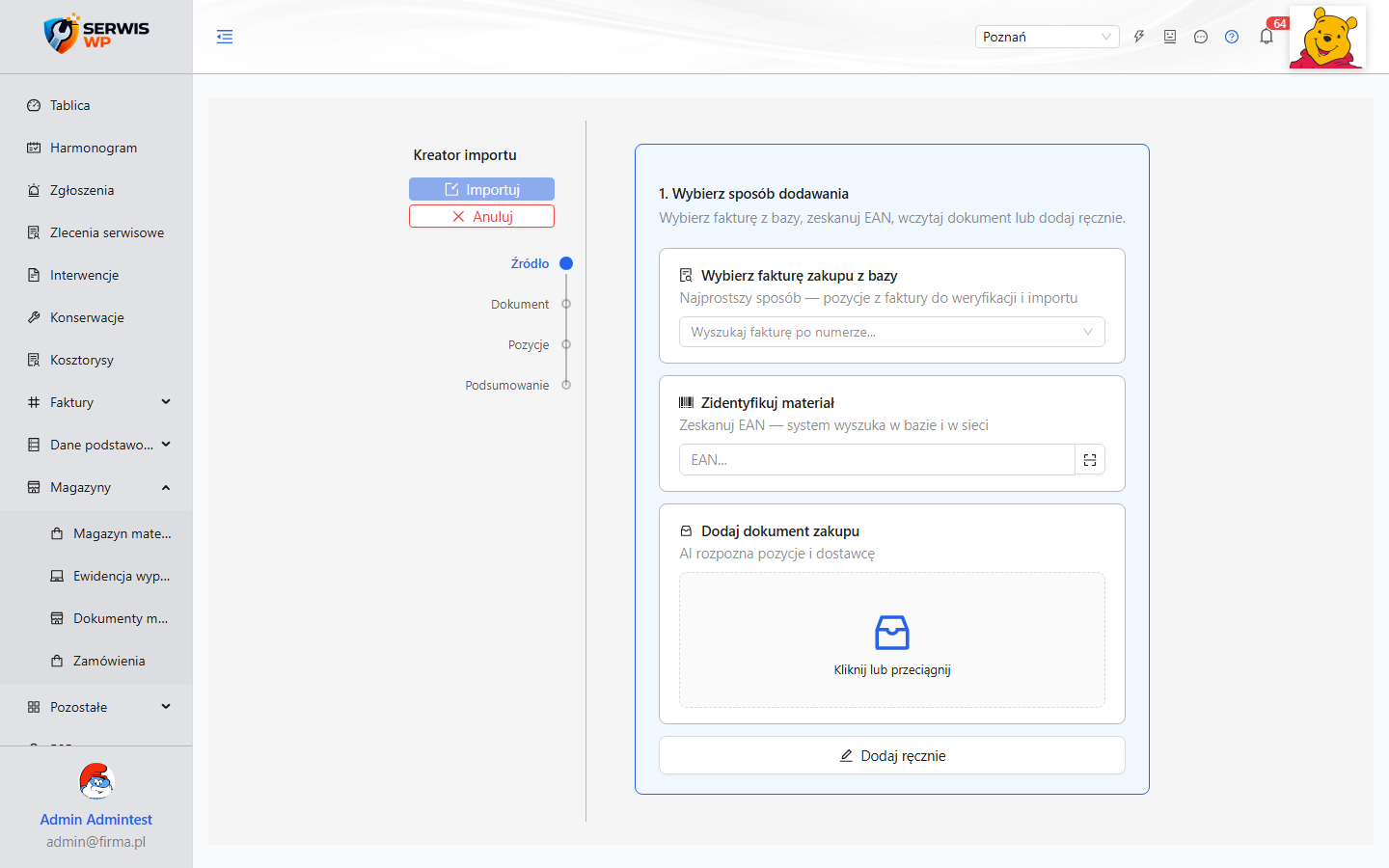Click the blue Źródło step dot
Viewport: 1389px width, 868px height.
pyautogui.click(x=566, y=263)
